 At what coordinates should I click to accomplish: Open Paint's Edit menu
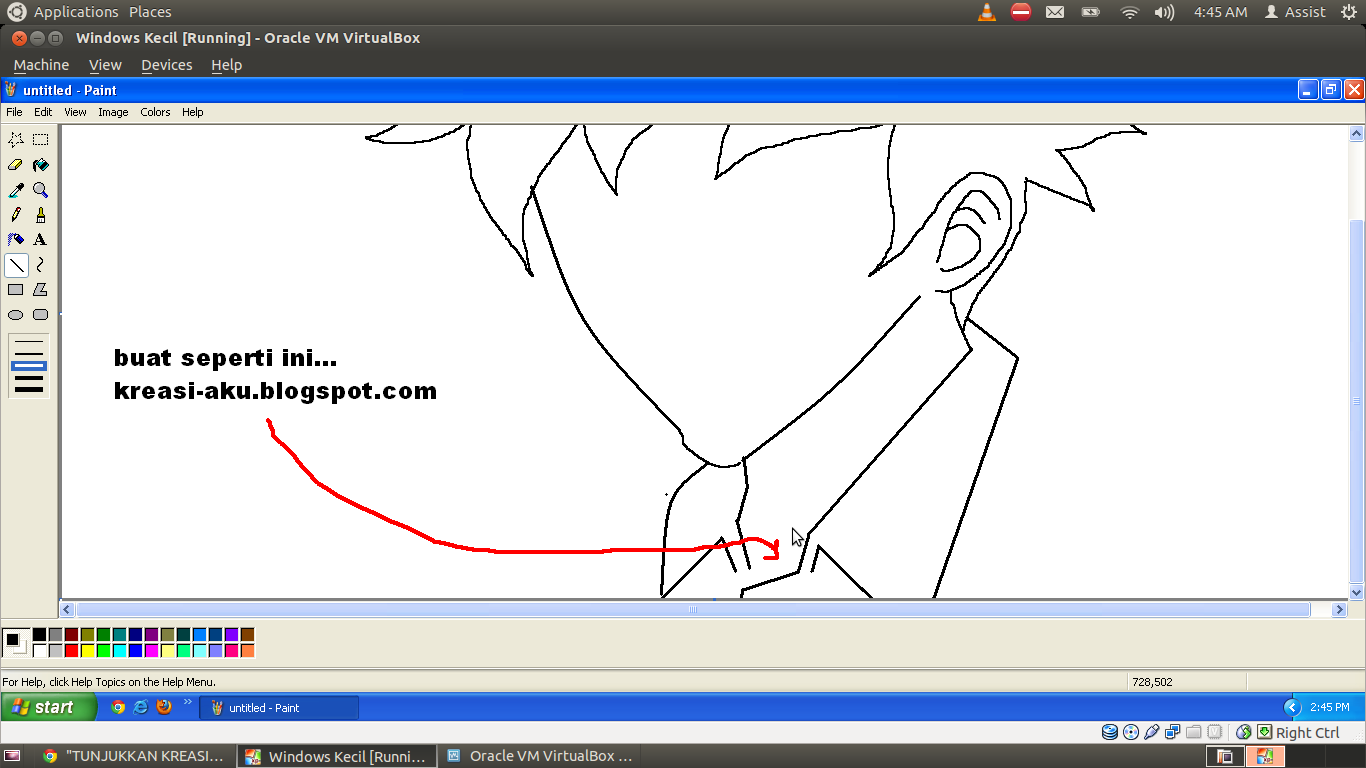[43, 112]
